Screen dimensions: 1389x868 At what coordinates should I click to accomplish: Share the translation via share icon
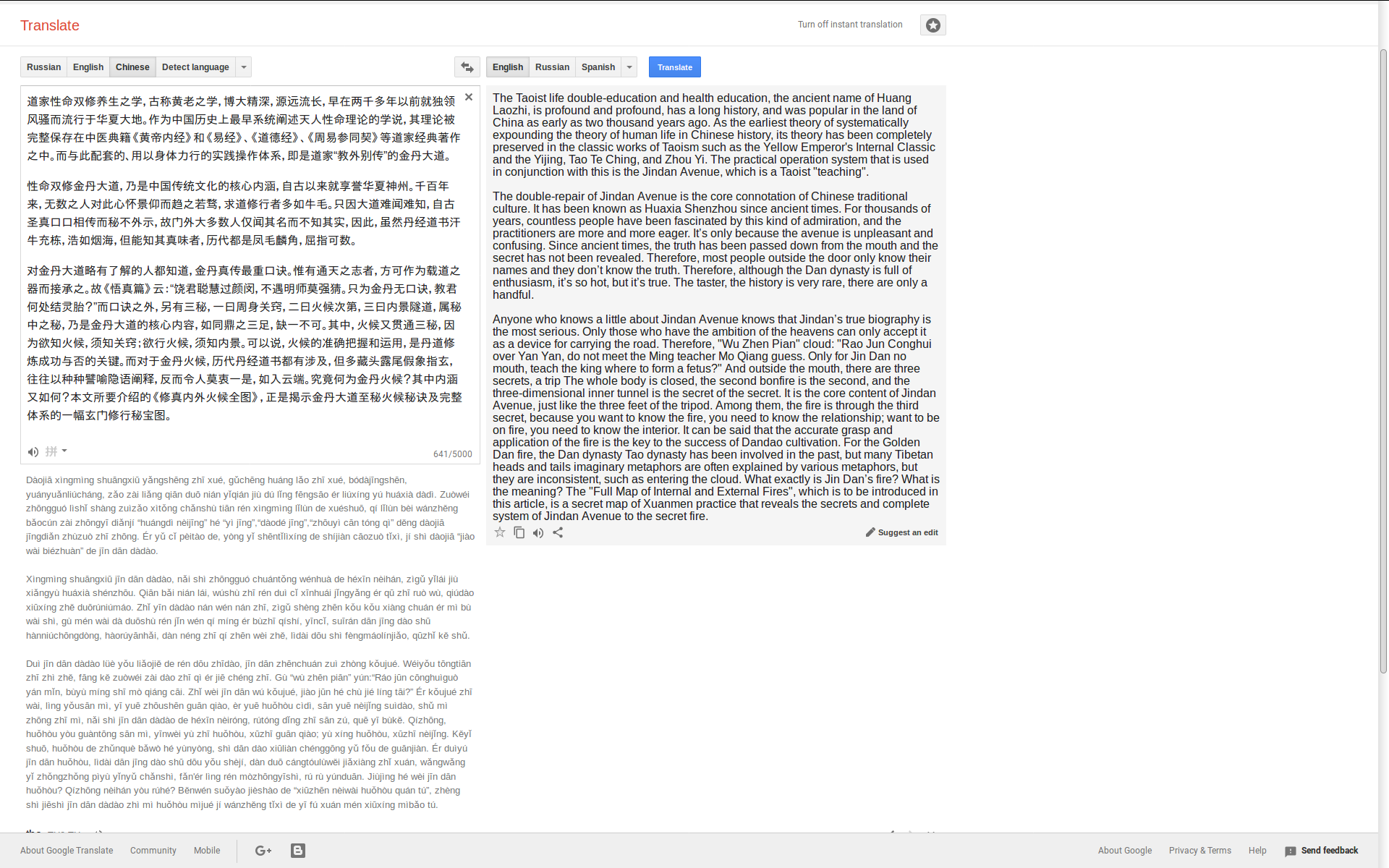(558, 532)
